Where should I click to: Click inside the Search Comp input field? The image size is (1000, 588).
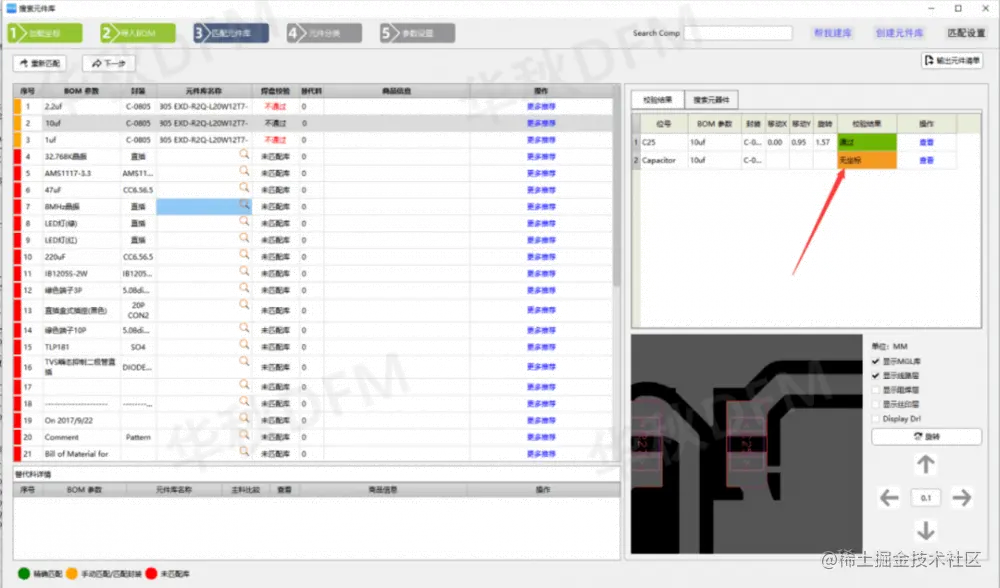coord(738,32)
